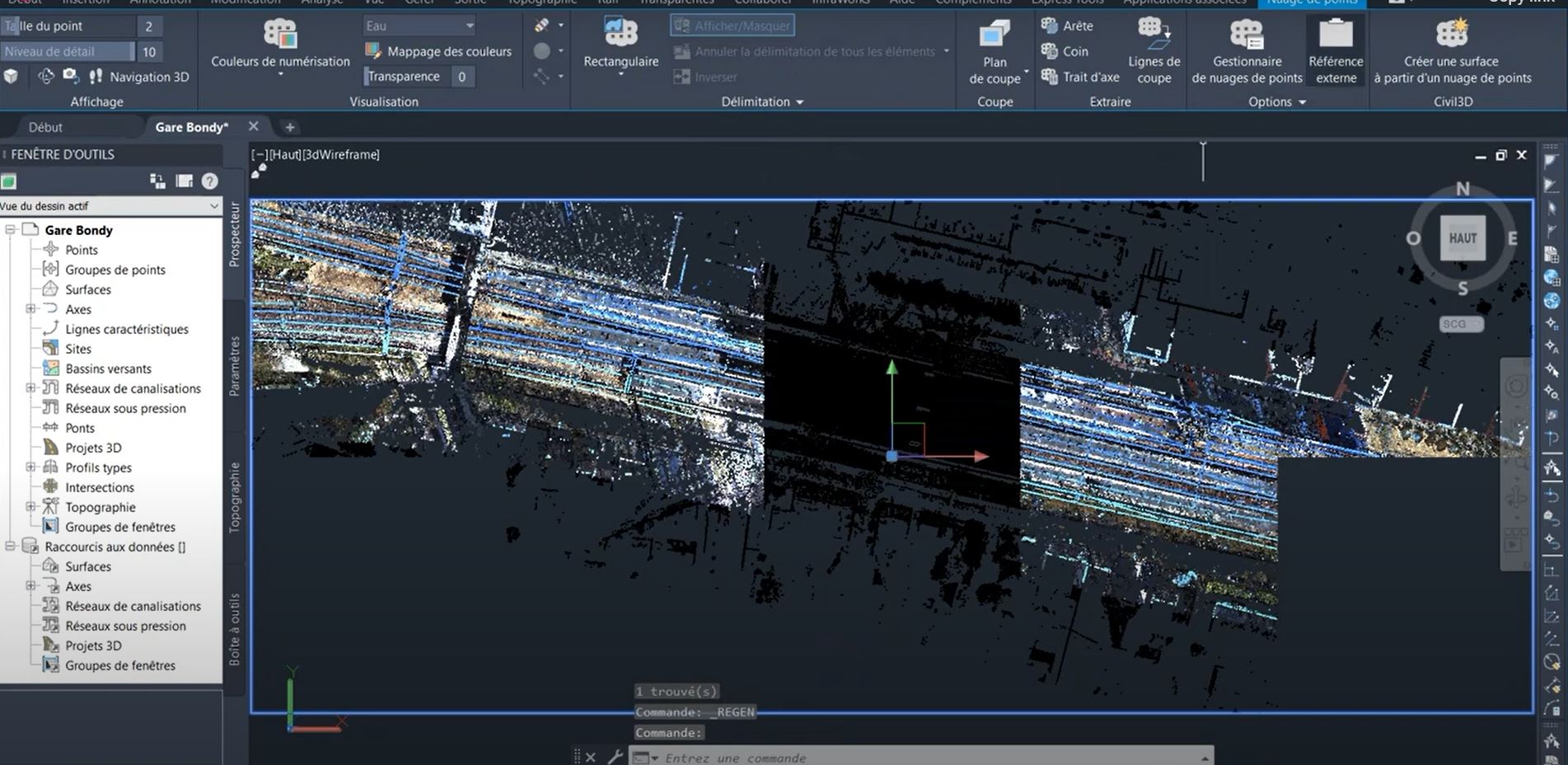Expand Topographie tree node
Image resolution: width=1568 pixels, height=765 pixels.
(30, 507)
